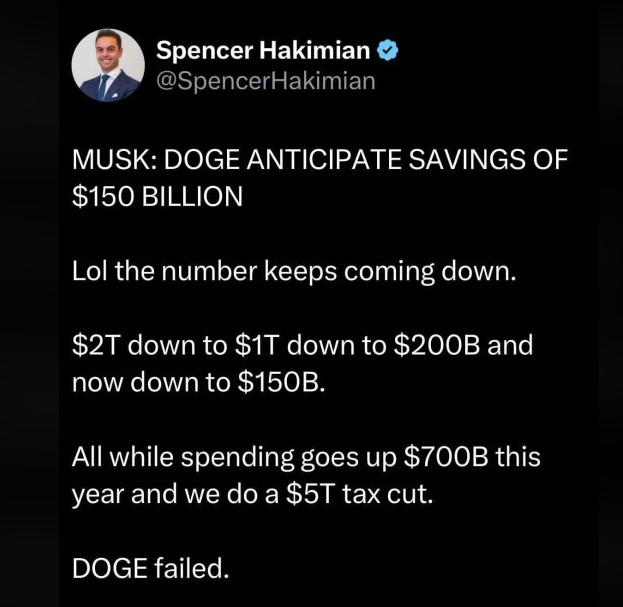
Task: Click the blue verified checkmark badge
Action: [x=387, y=50]
